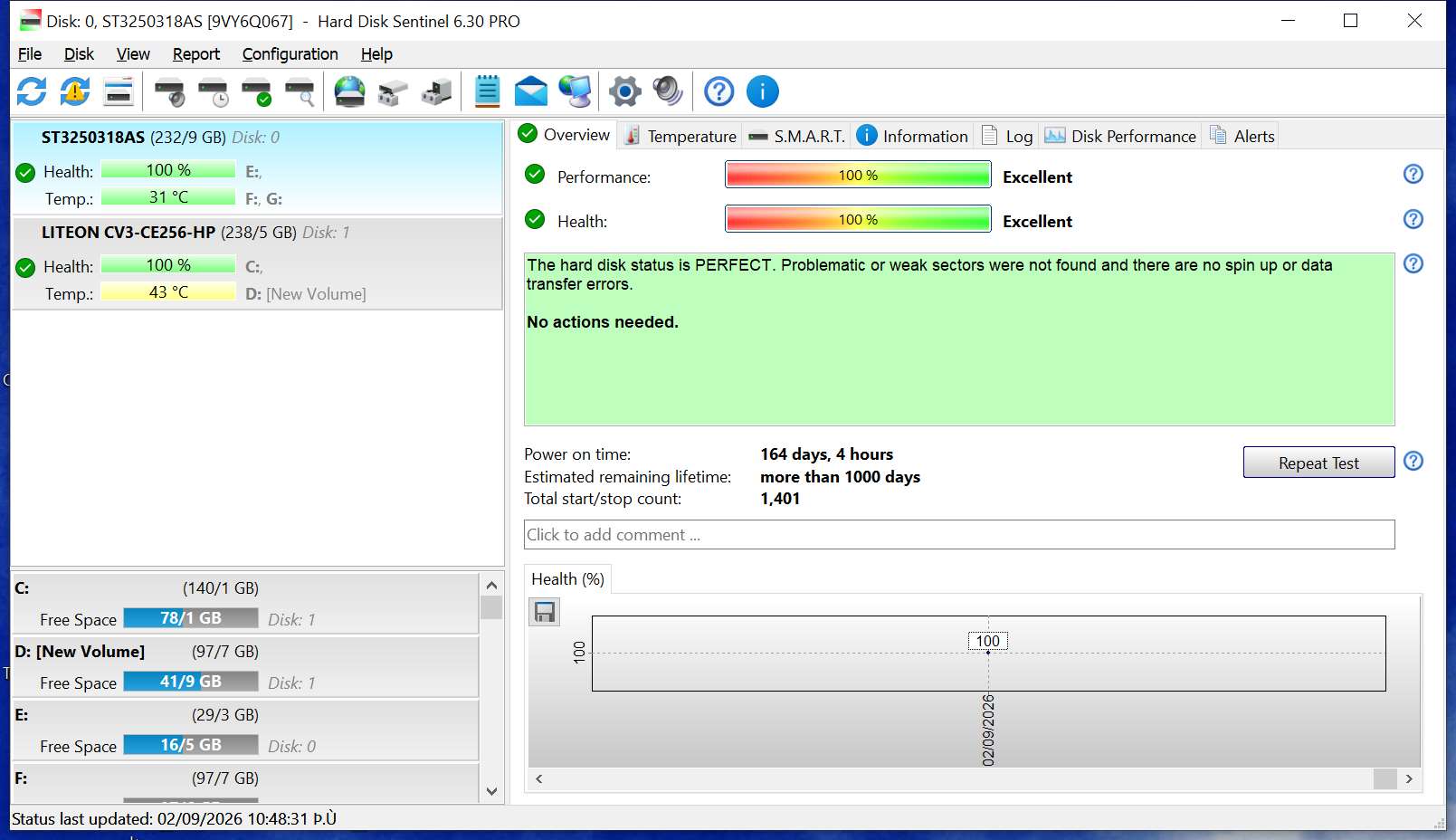The image size is (1456, 840).
Task: Click the LITEON temperature 43 °C bar
Action: [x=168, y=292]
